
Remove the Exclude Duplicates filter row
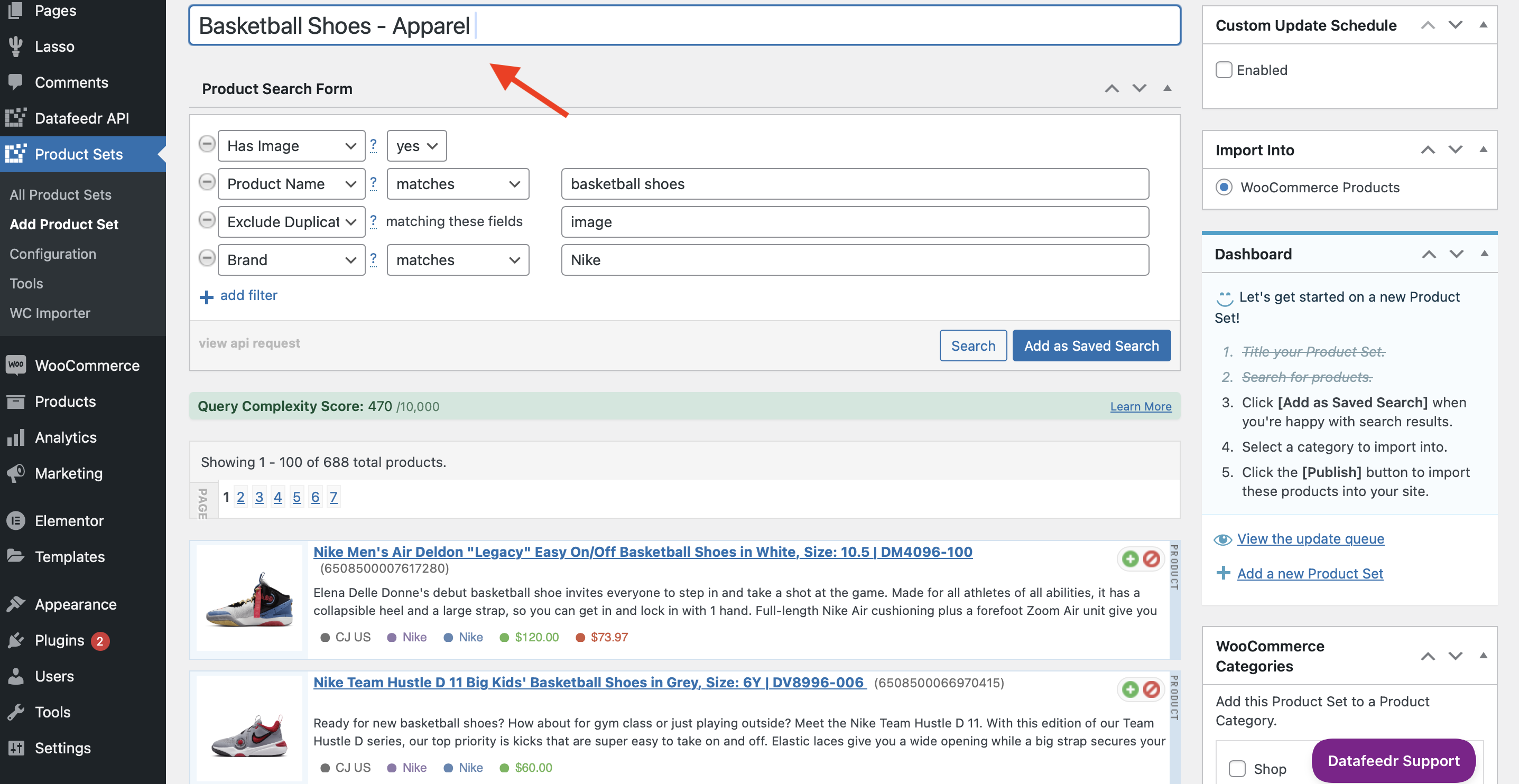[x=207, y=220]
